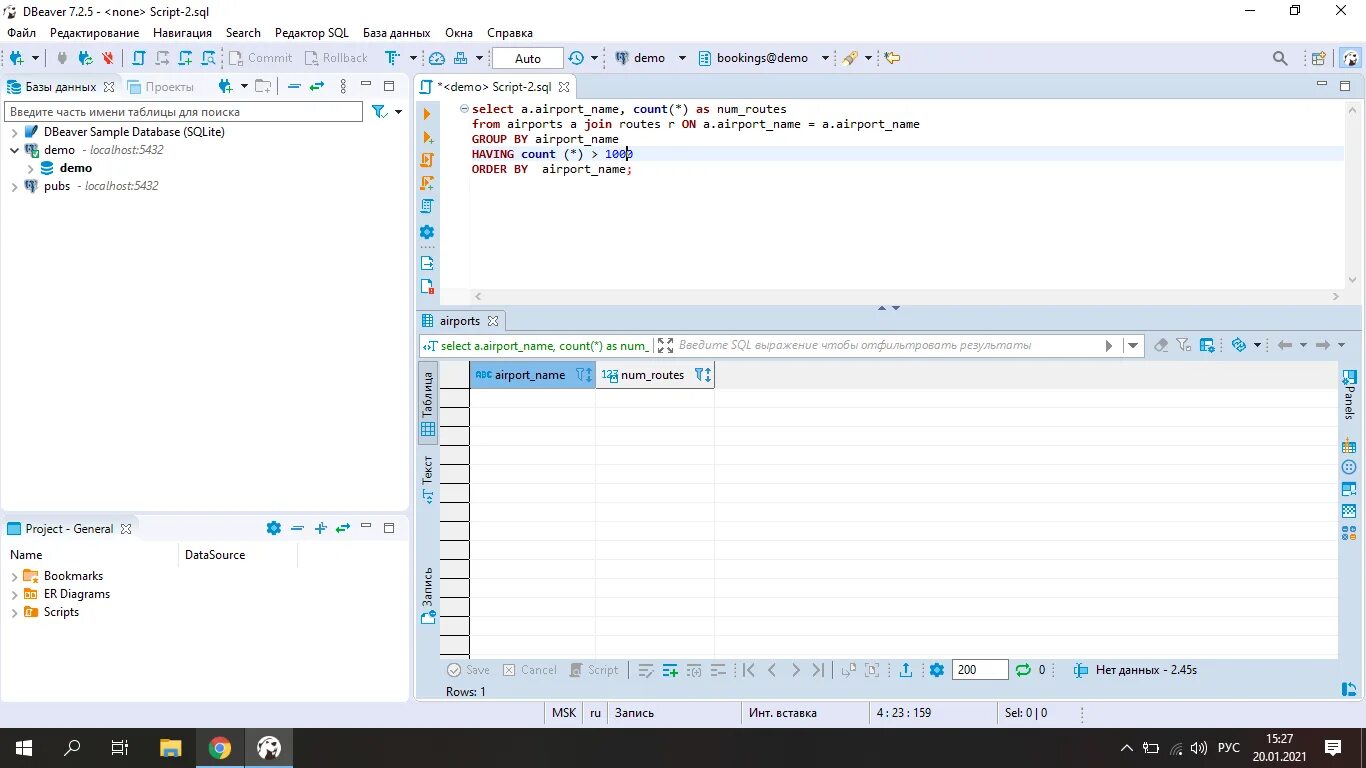Click the Add row icon in results toolbar
Image resolution: width=1366 pixels, height=768 pixels.
tap(670, 670)
